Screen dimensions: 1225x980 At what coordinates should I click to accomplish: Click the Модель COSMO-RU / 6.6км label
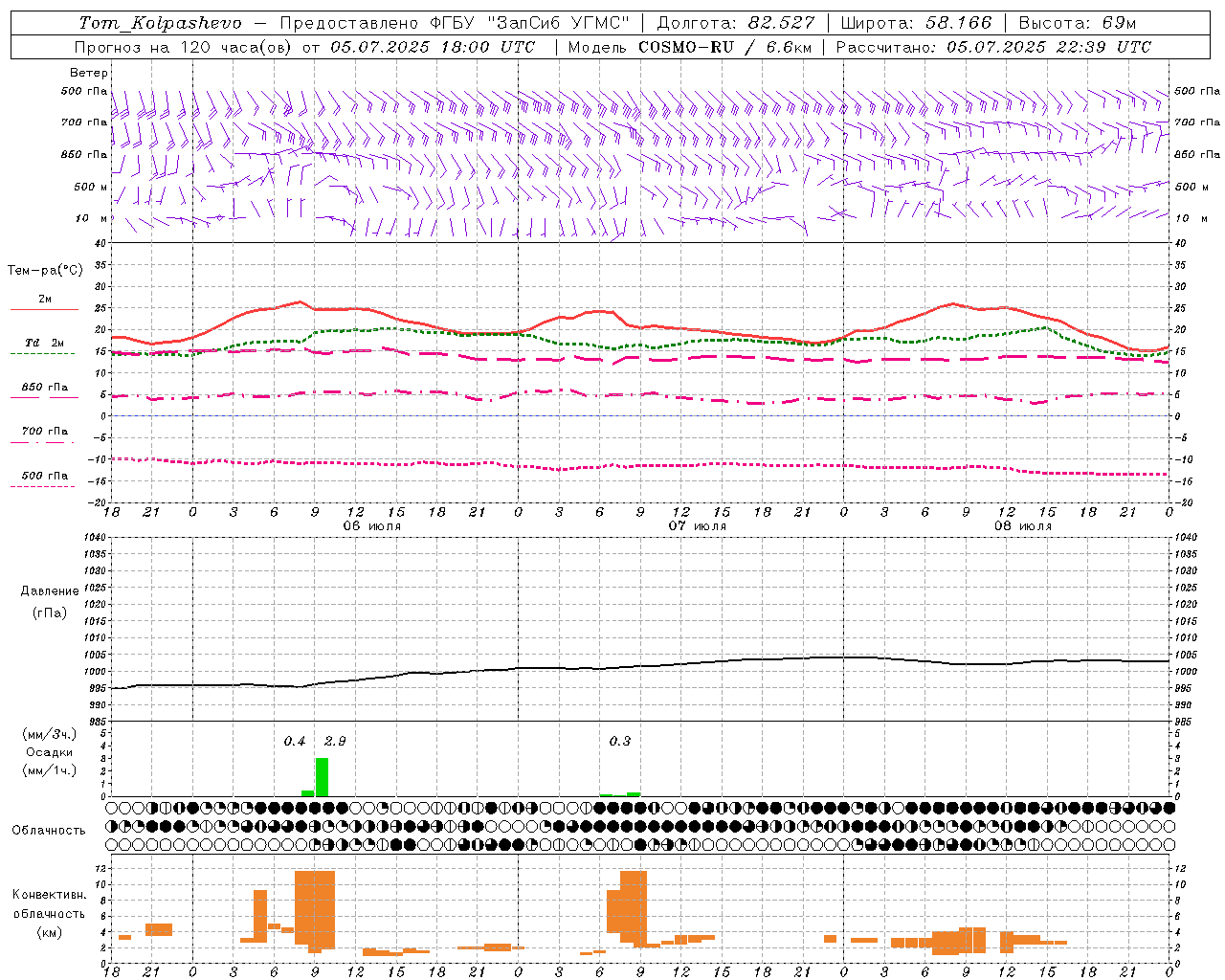(x=689, y=47)
